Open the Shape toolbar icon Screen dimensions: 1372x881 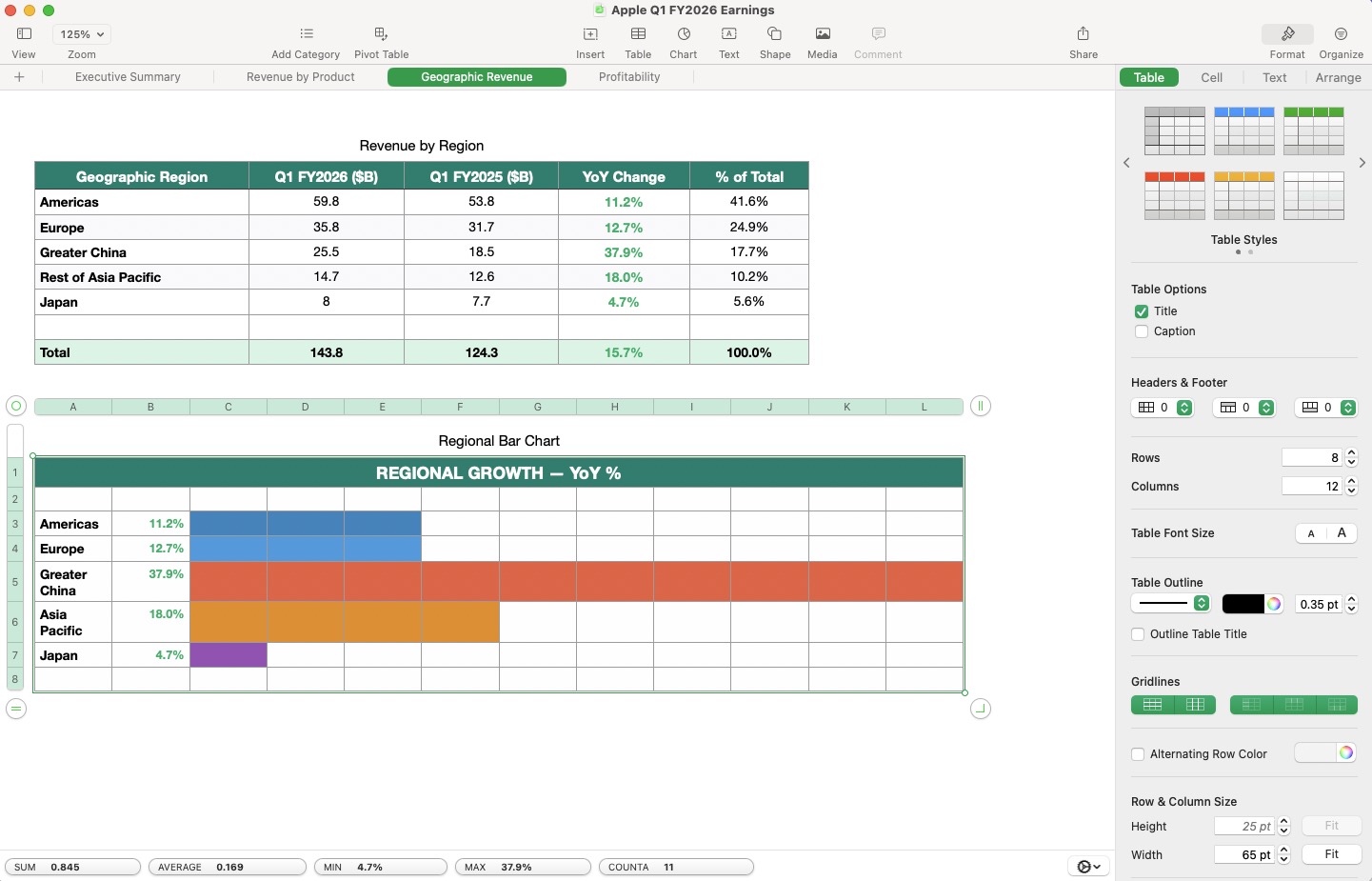775,34
